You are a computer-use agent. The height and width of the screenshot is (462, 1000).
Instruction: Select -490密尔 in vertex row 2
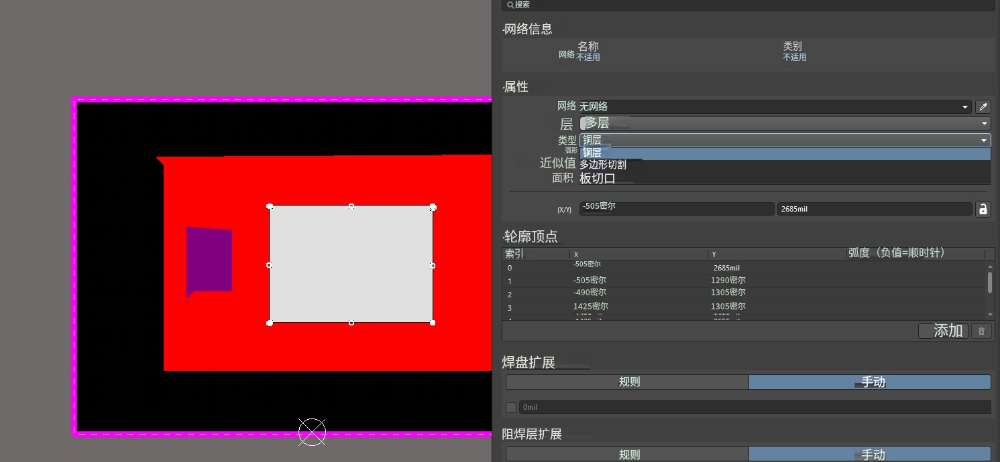pos(589,292)
